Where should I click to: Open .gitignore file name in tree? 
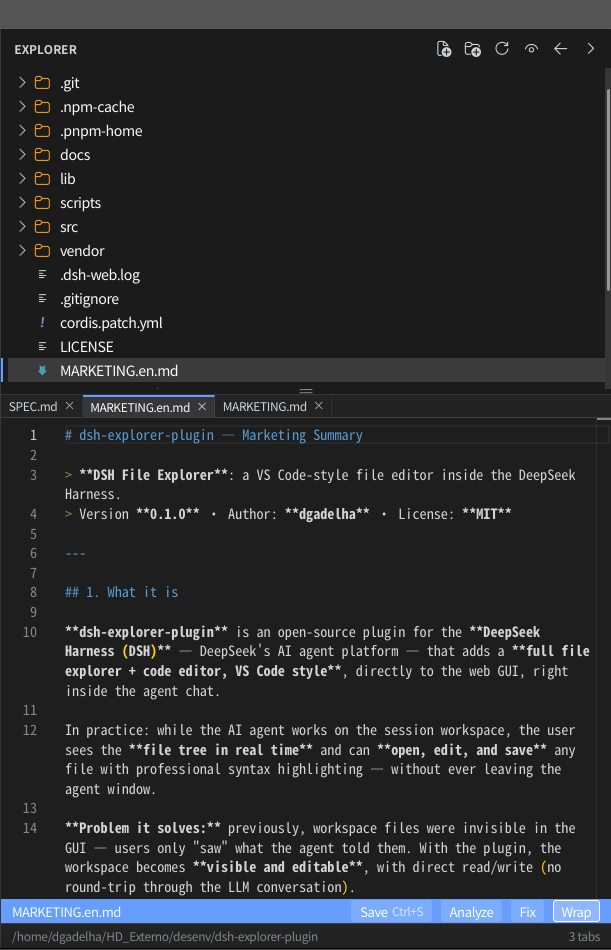89,299
